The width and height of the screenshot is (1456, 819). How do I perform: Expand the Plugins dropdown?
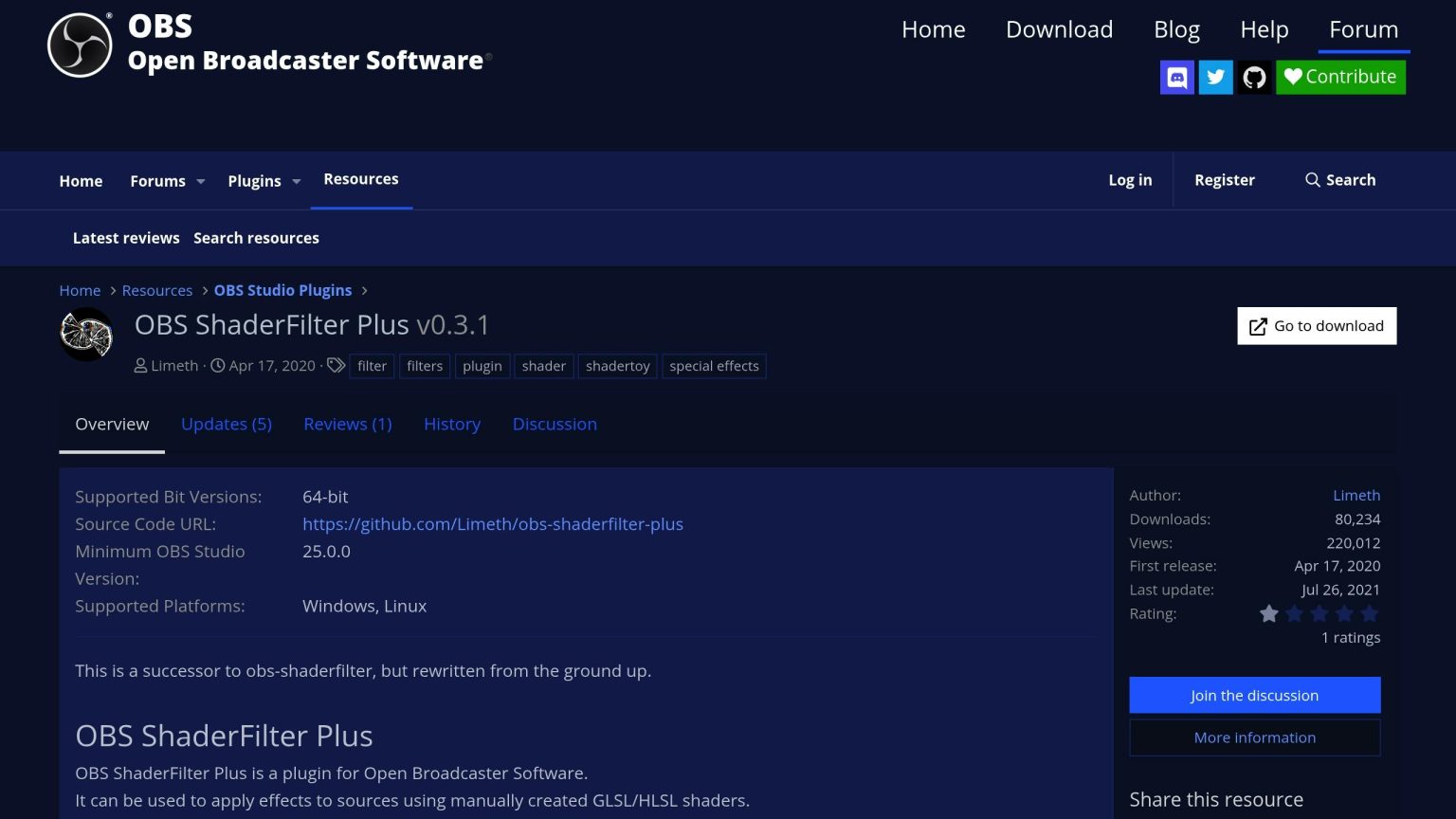(x=297, y=181)
